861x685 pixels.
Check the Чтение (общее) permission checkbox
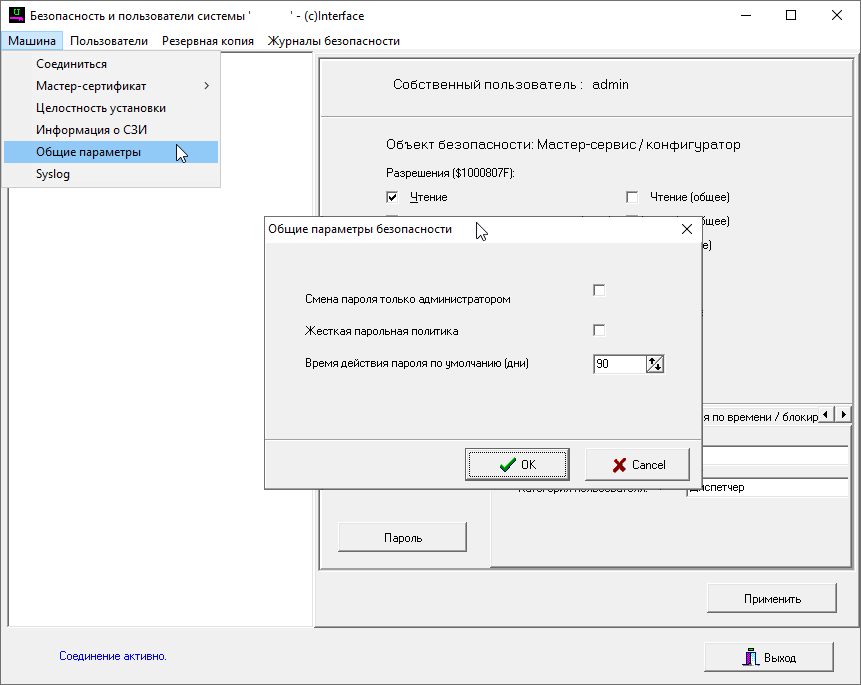coord(632,198)
